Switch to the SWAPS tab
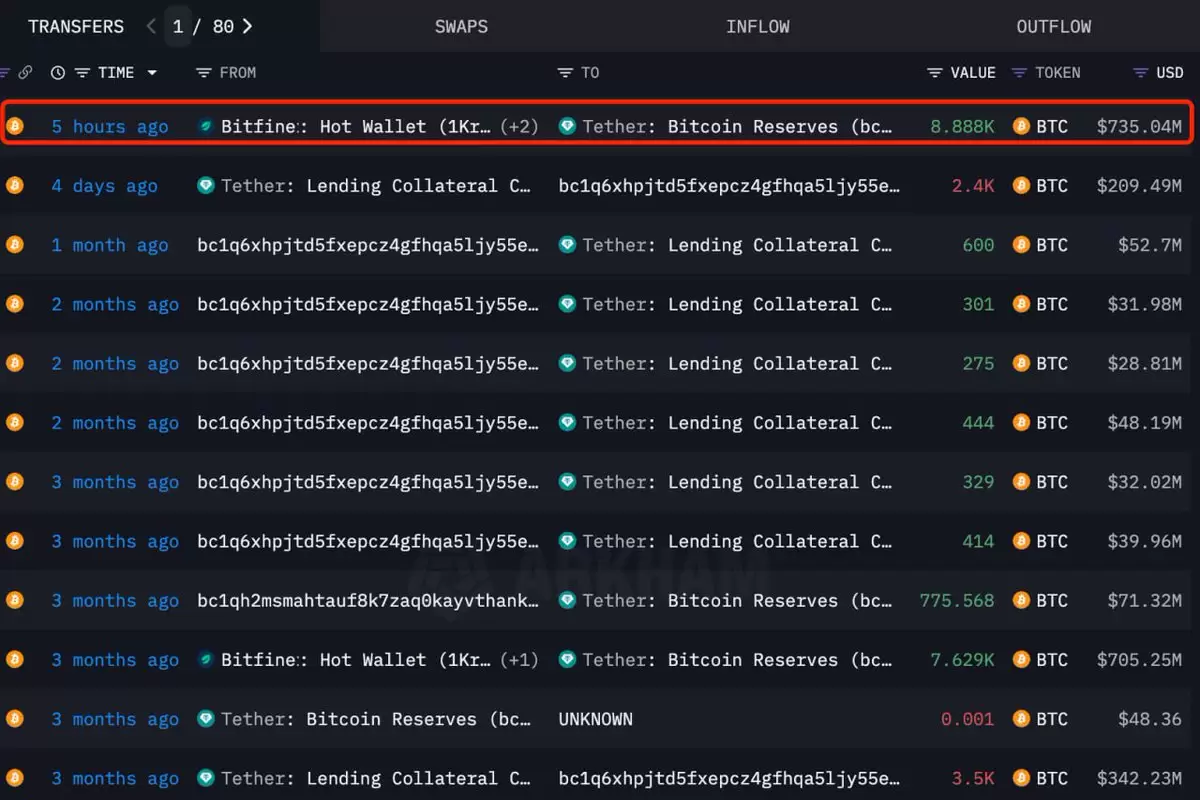Viewport: 1200px width, 800px height. pyautogui.click(x=461, y=27)
